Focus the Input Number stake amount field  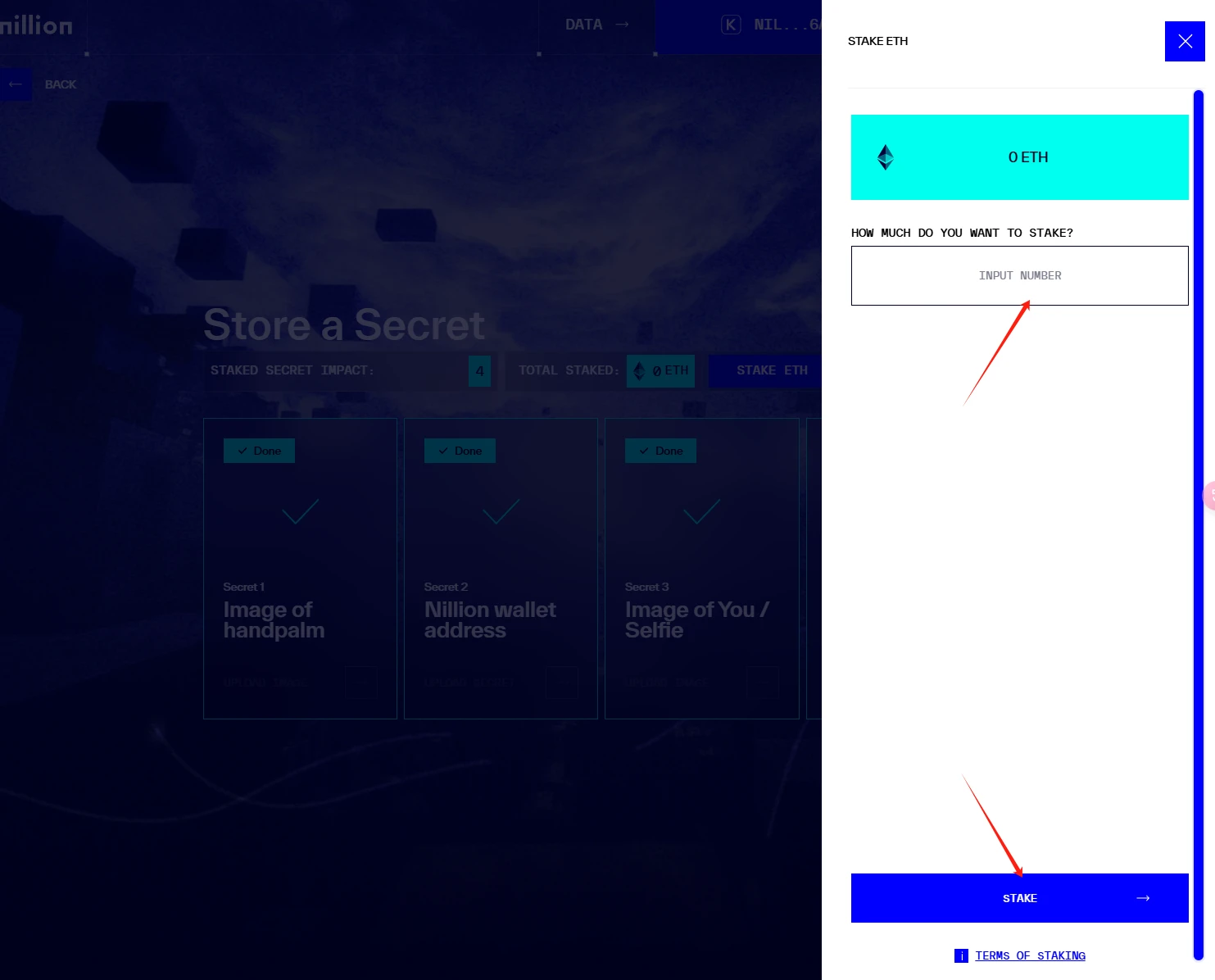pyautogui.click(x=1019, y=276)
